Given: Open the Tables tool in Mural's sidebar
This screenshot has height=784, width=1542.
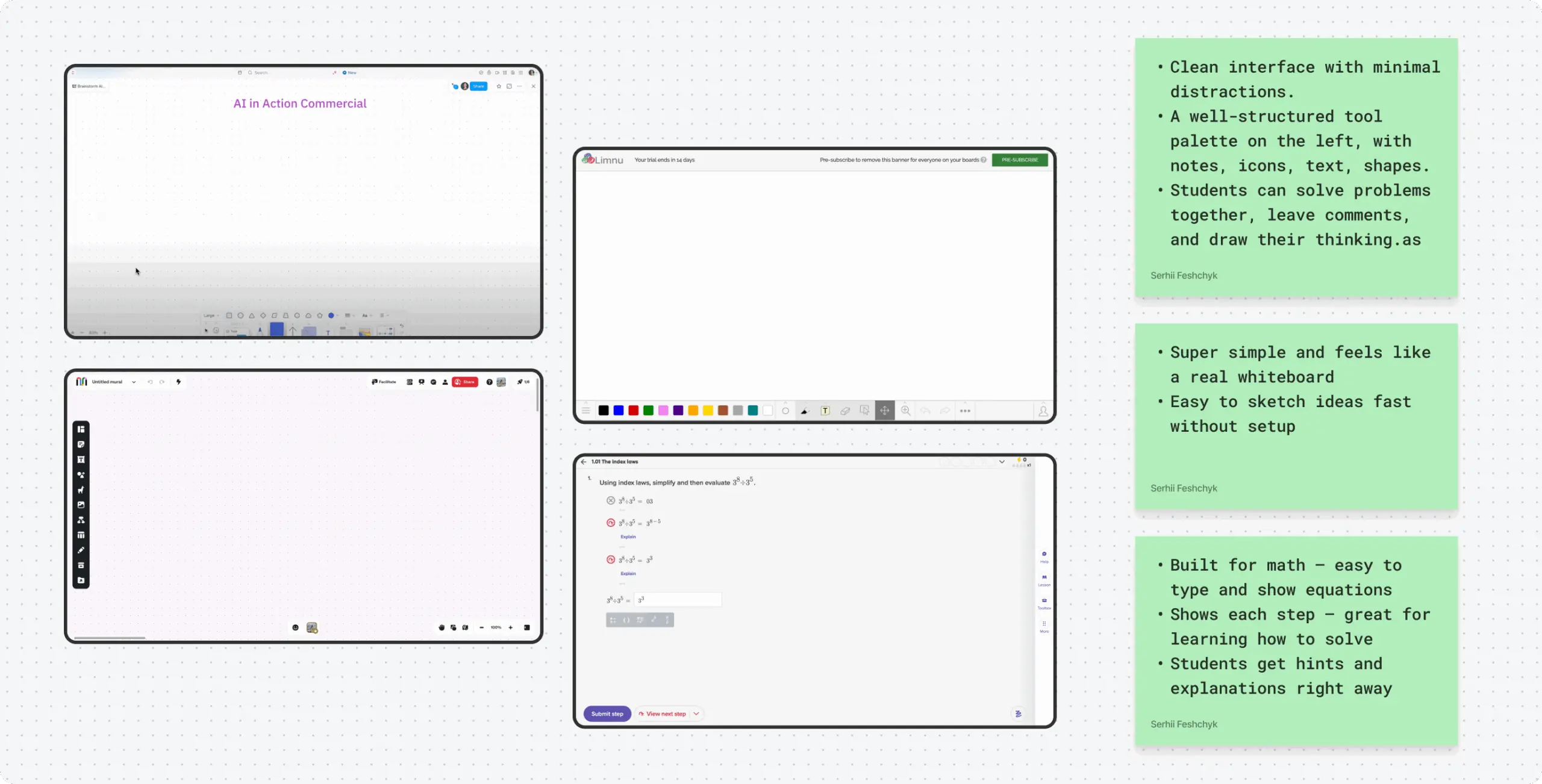Looking at the screenshot, I should coord(81,535).
